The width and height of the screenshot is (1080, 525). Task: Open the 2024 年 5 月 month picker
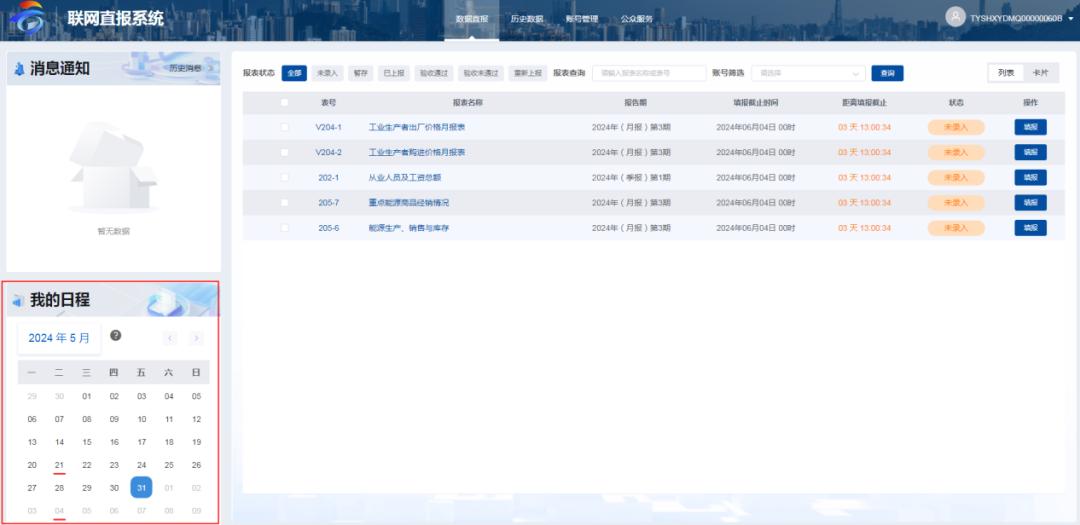click(59, 338)
